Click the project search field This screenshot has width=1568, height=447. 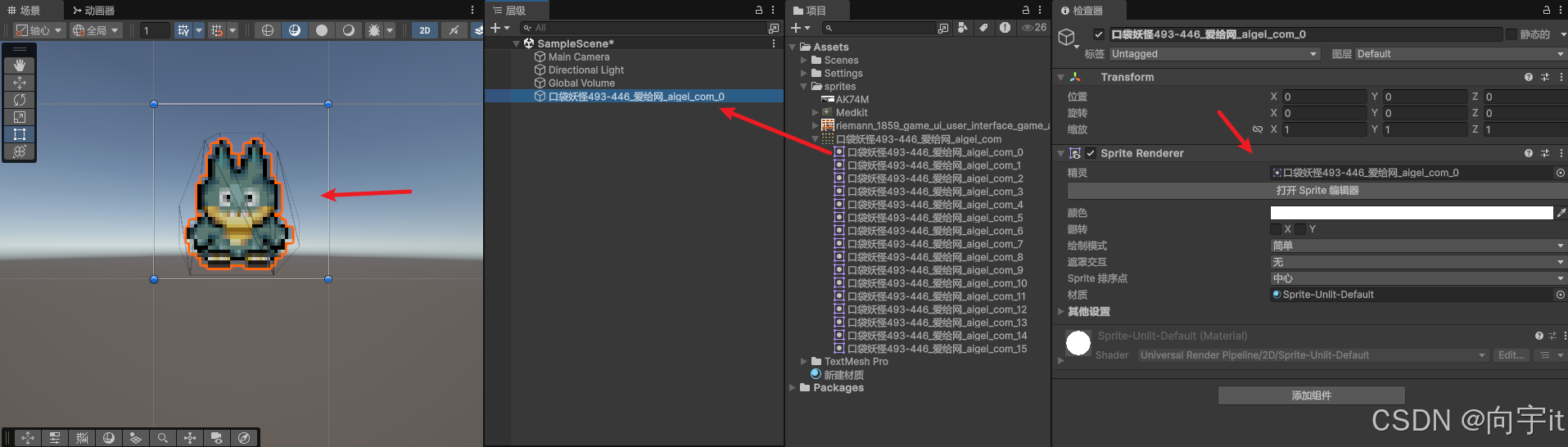(878, 28)
